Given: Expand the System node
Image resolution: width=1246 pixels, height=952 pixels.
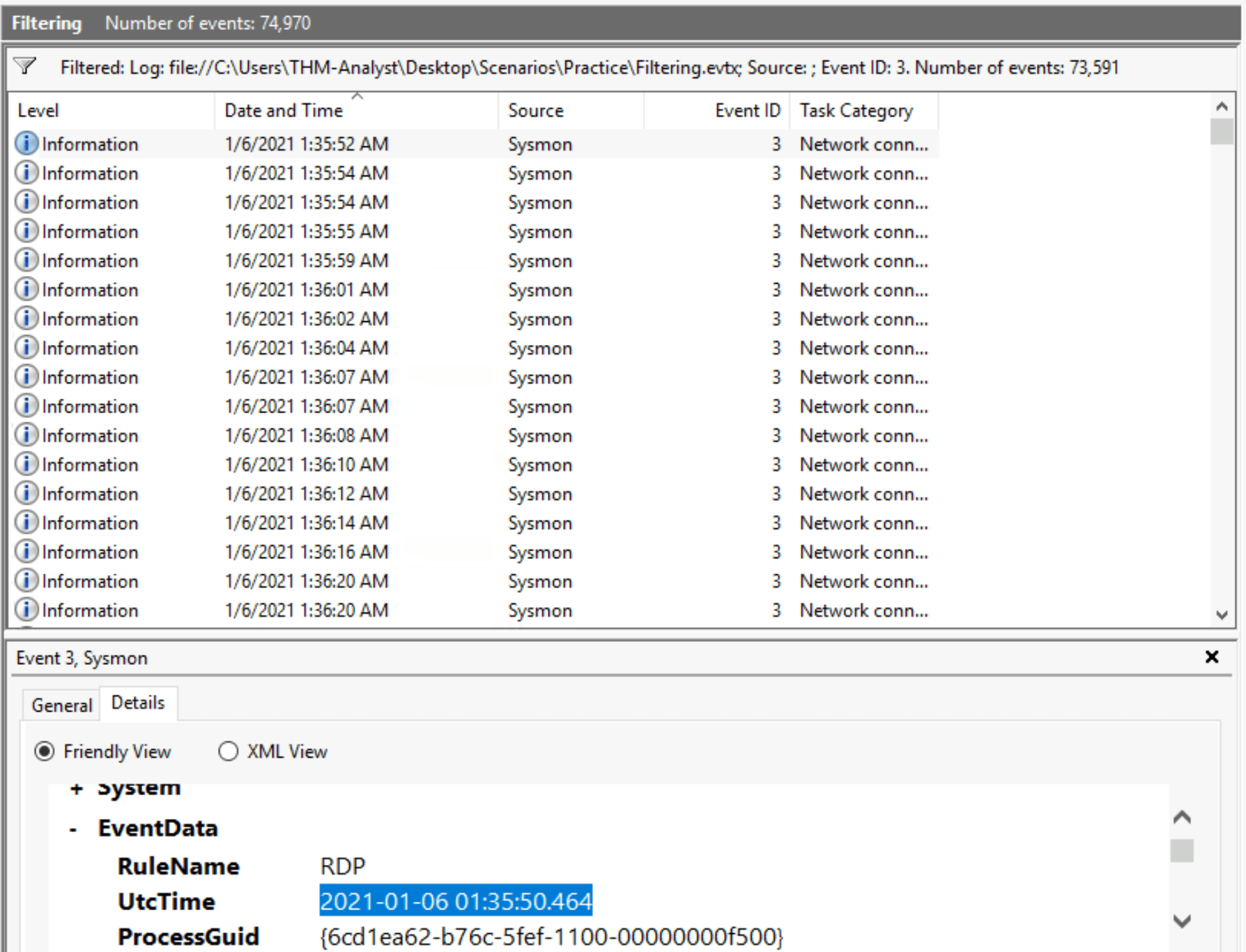Looking at the screenshot, I should click(77, 789).
